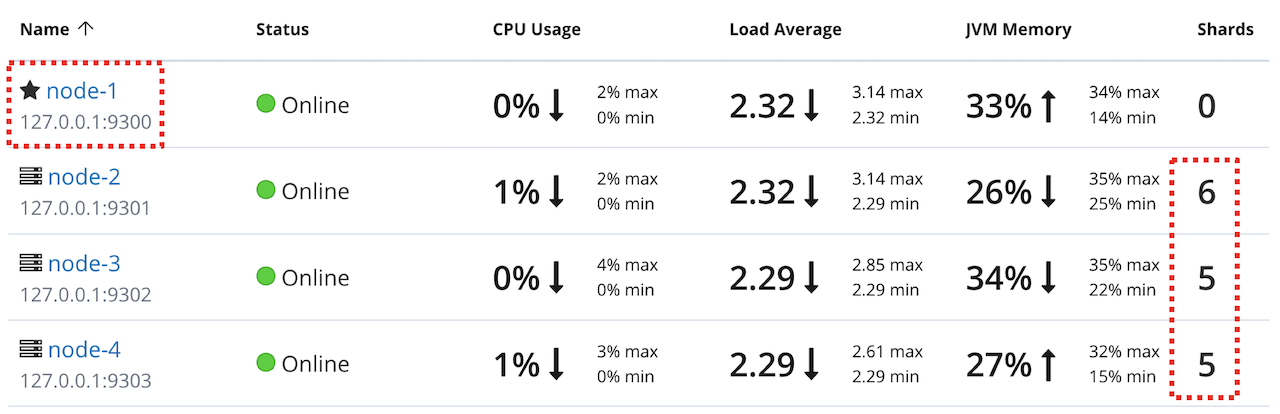
Task: Sort by the Shards column header
Action: (1226, 29)
